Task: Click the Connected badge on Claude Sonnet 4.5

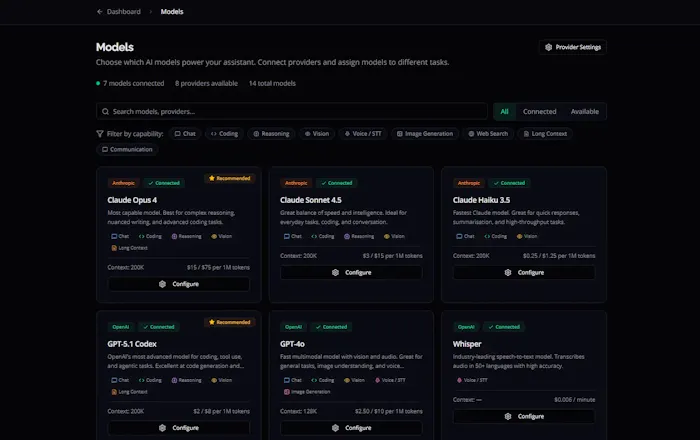Action: pyautogui.click(x=337, y=183)
